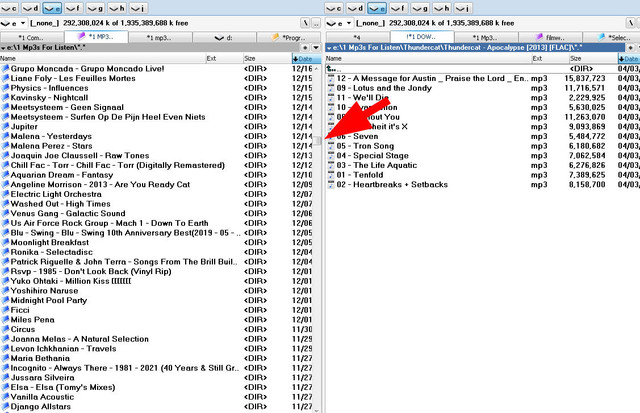This screenshot has height=413, width=640.
Task: Sort right panel by Size column
Action: 593,59
